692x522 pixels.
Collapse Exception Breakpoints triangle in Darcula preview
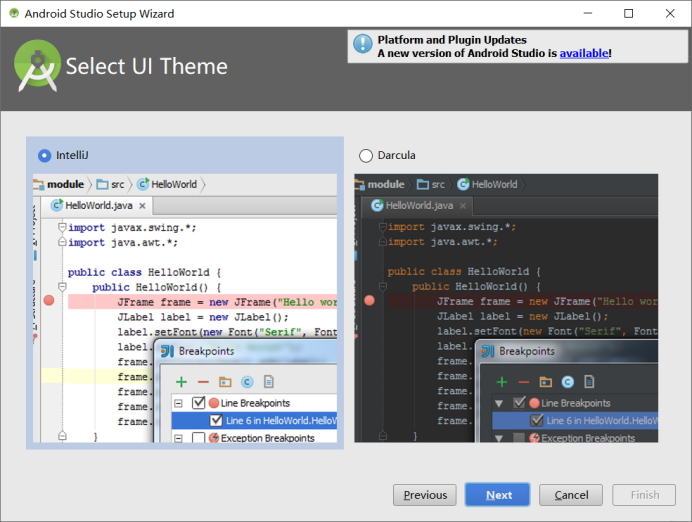click(499, 438)
